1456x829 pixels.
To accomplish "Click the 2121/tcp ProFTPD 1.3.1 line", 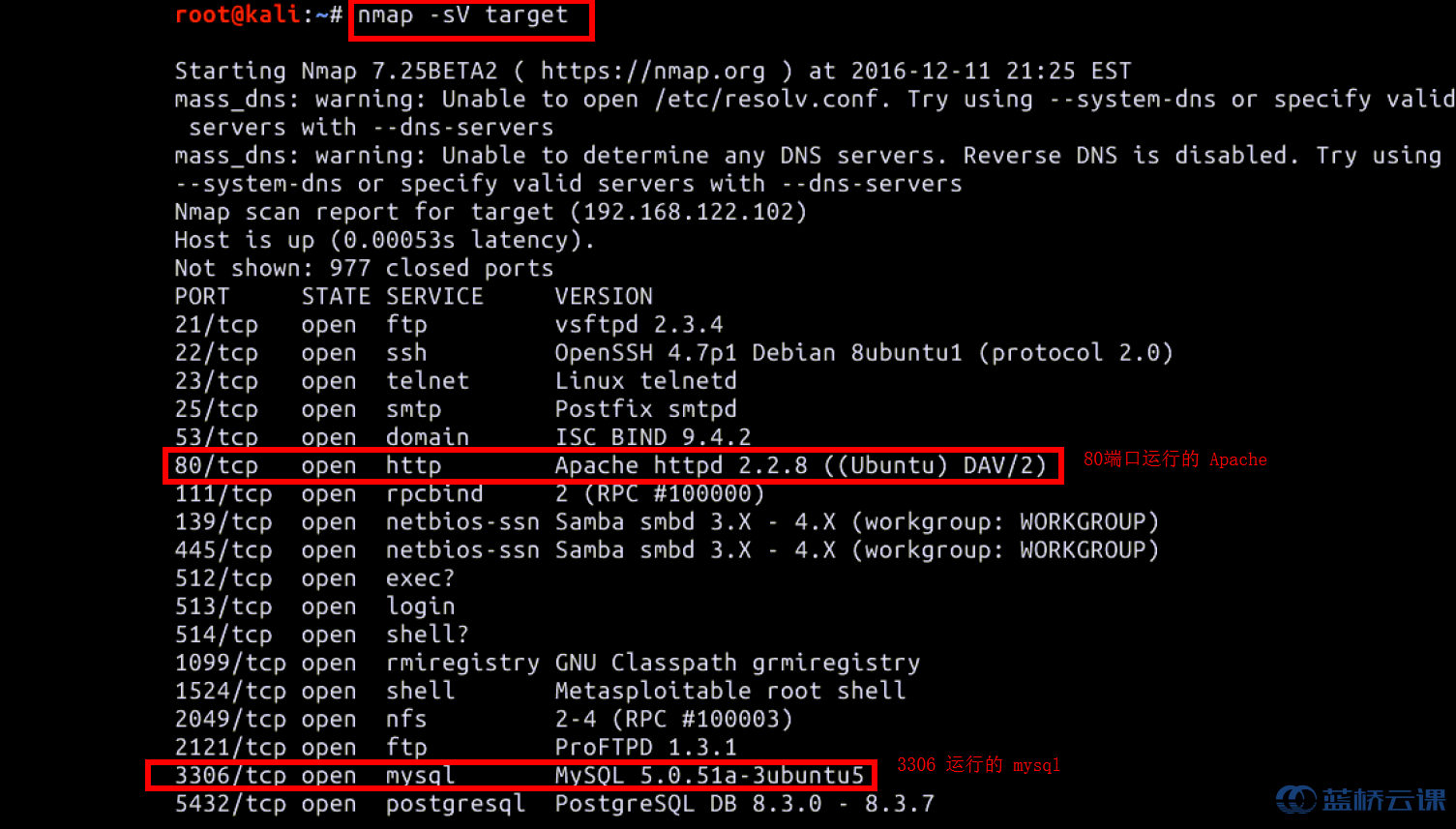I will point(456,747).
